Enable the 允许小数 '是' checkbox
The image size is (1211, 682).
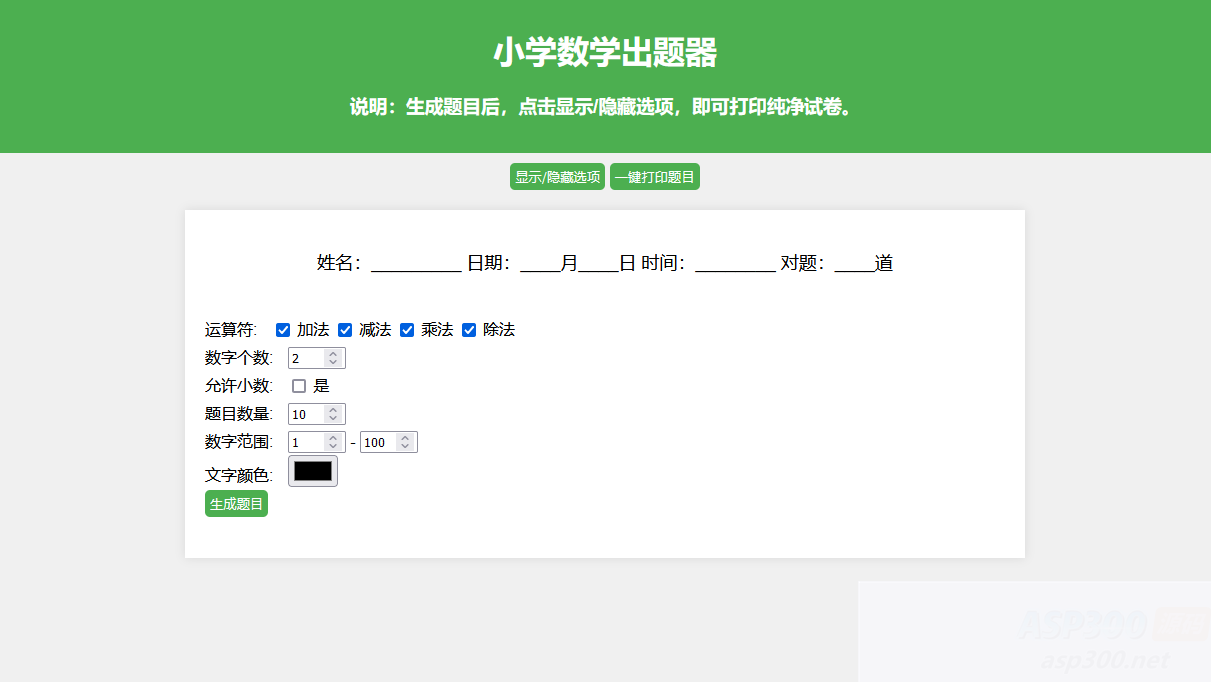(x=298, y=385)
